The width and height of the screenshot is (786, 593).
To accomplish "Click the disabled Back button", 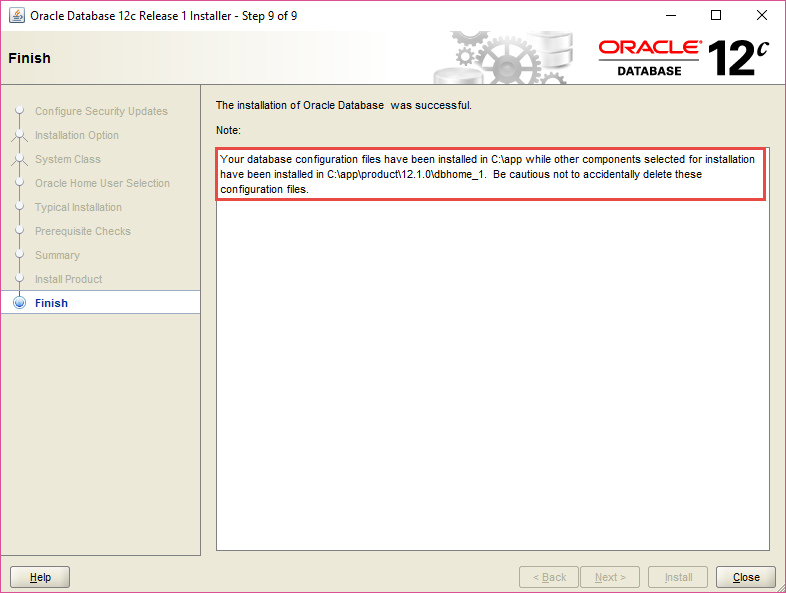I will click(549, 577).
